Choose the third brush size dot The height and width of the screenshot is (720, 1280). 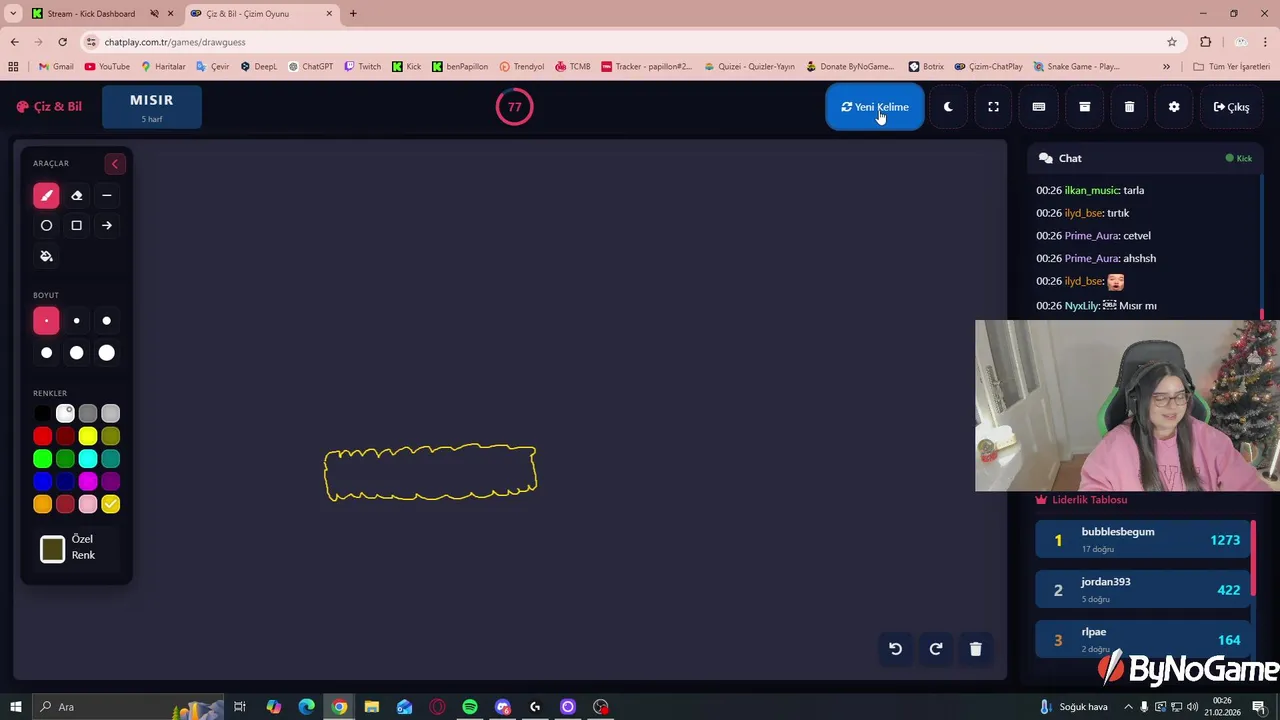pyautogui.click(x=107, y=321)
